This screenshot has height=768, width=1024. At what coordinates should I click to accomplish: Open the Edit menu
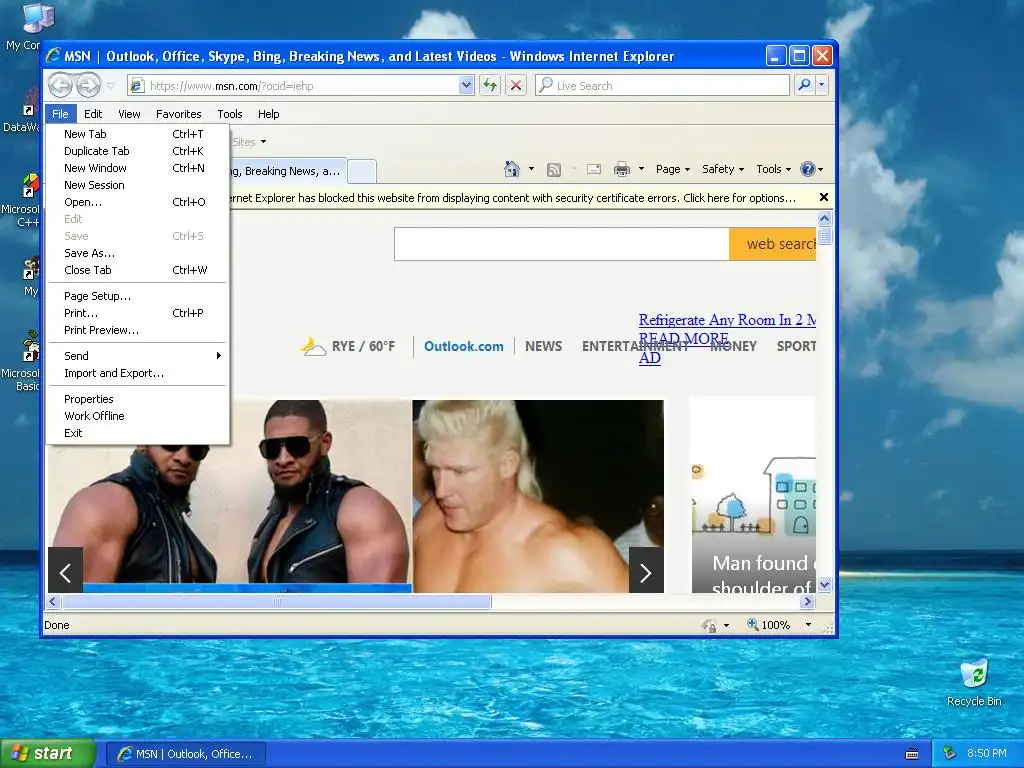[x=93, y=114]
